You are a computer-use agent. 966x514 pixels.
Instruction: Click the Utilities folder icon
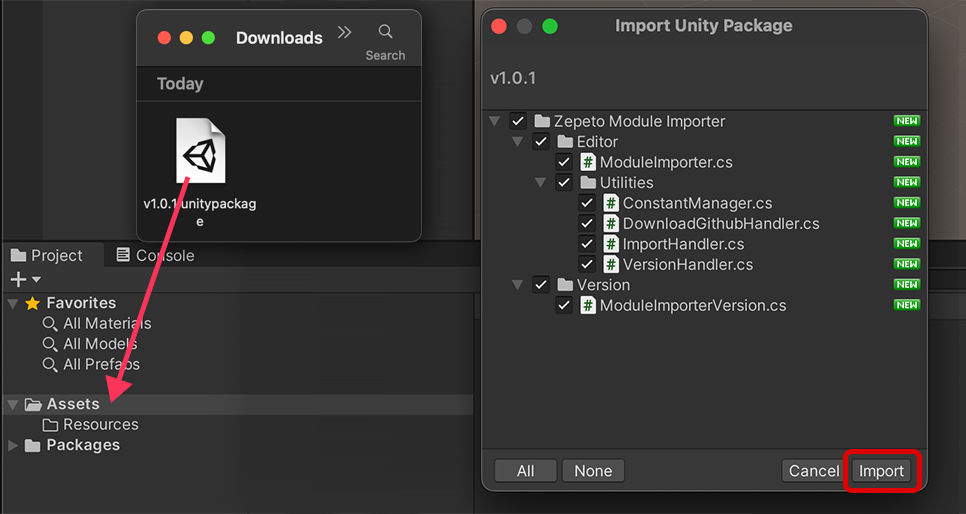coord(588,182)
